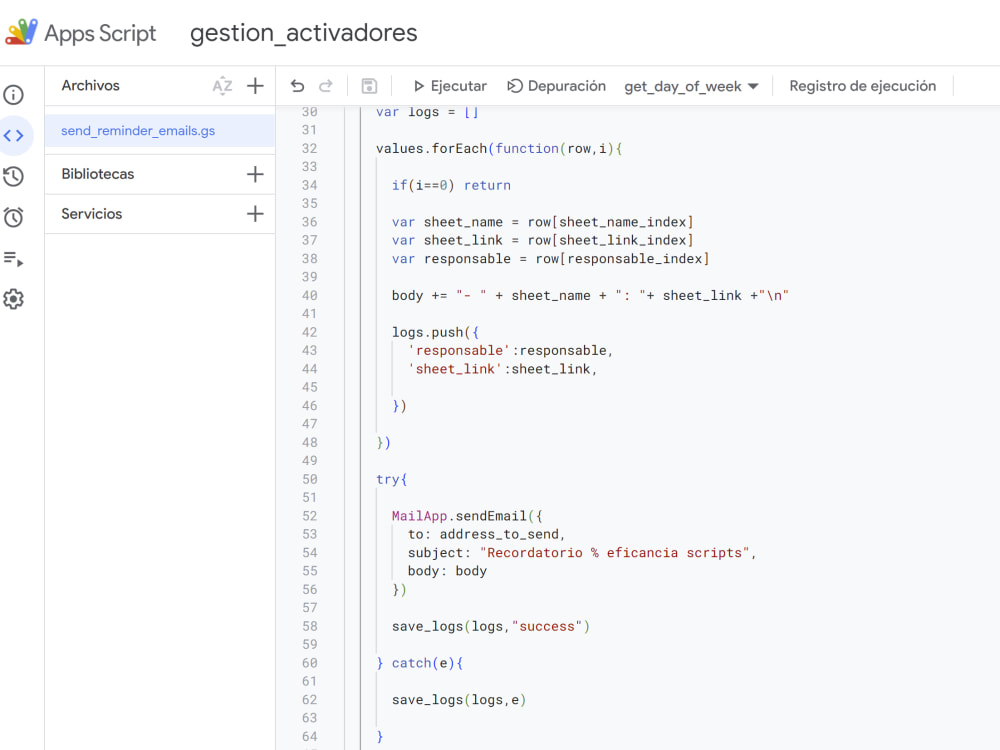The width and height of the screenshot is (1000, 750).
Task: Click logs.push( line
Action: (x=435, y=332)
